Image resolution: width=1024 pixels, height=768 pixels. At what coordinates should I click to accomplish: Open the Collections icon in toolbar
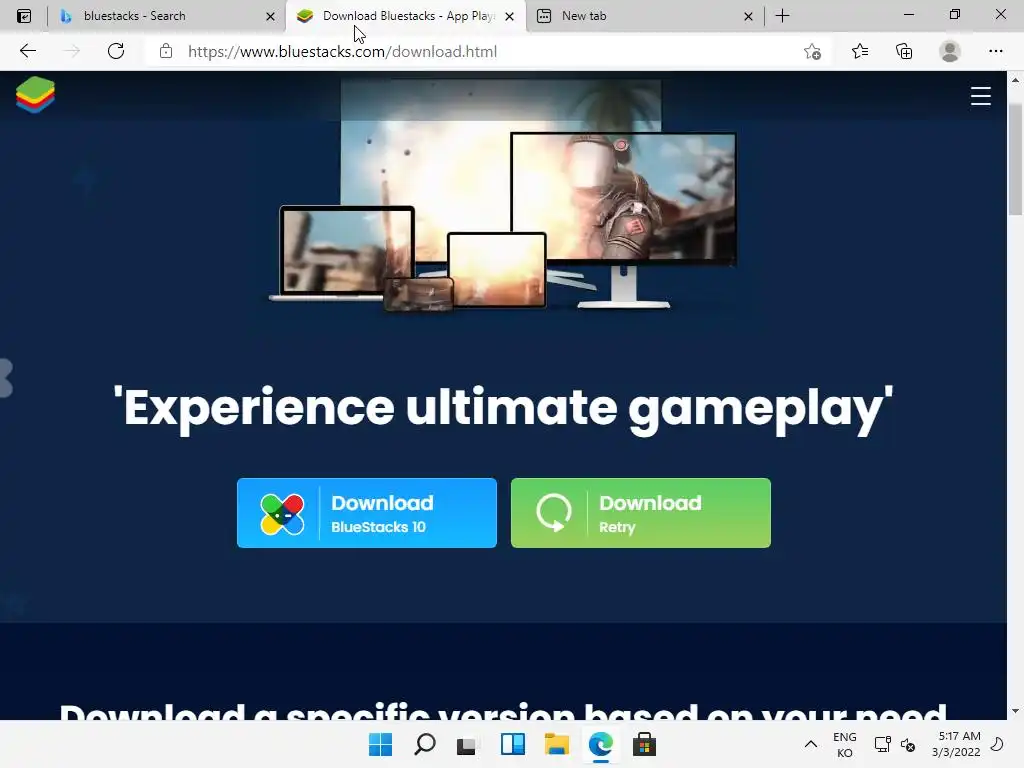click(x=904, y=51)
